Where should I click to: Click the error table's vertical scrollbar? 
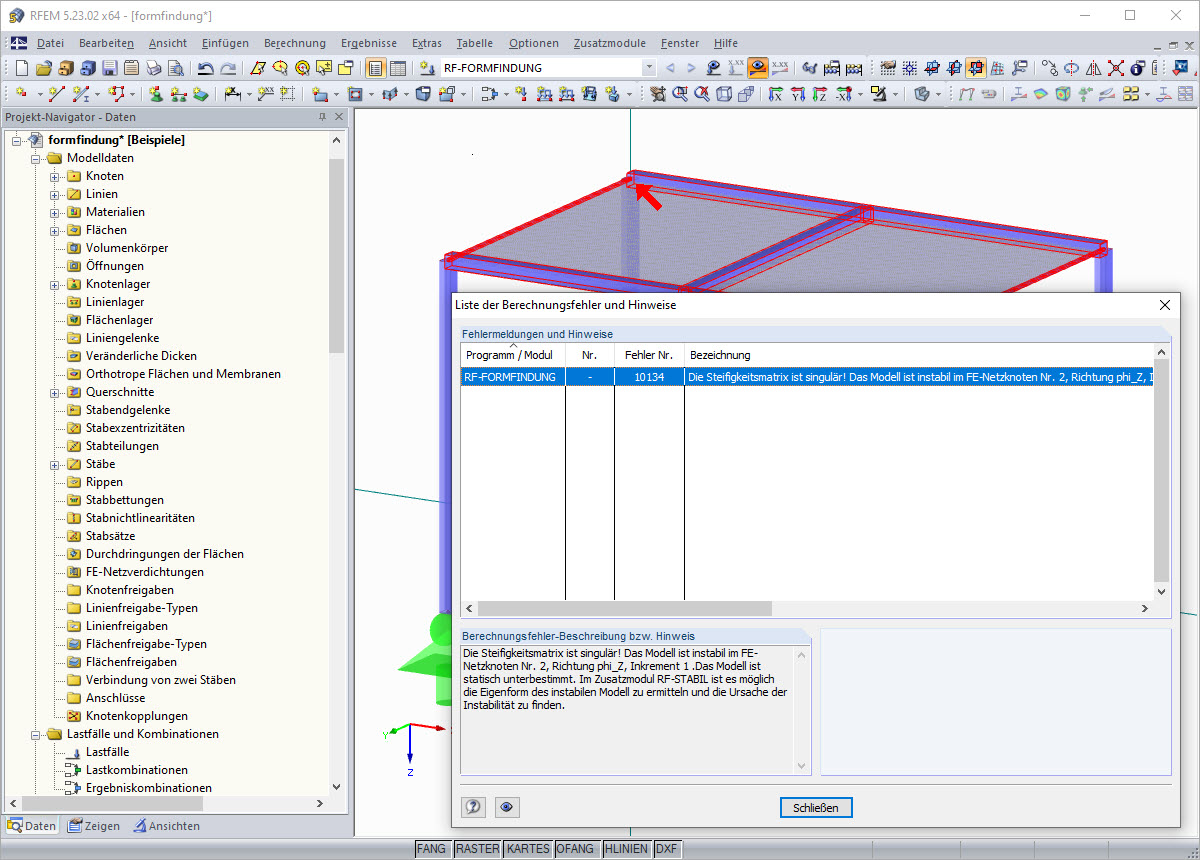tap(1161, 472)
